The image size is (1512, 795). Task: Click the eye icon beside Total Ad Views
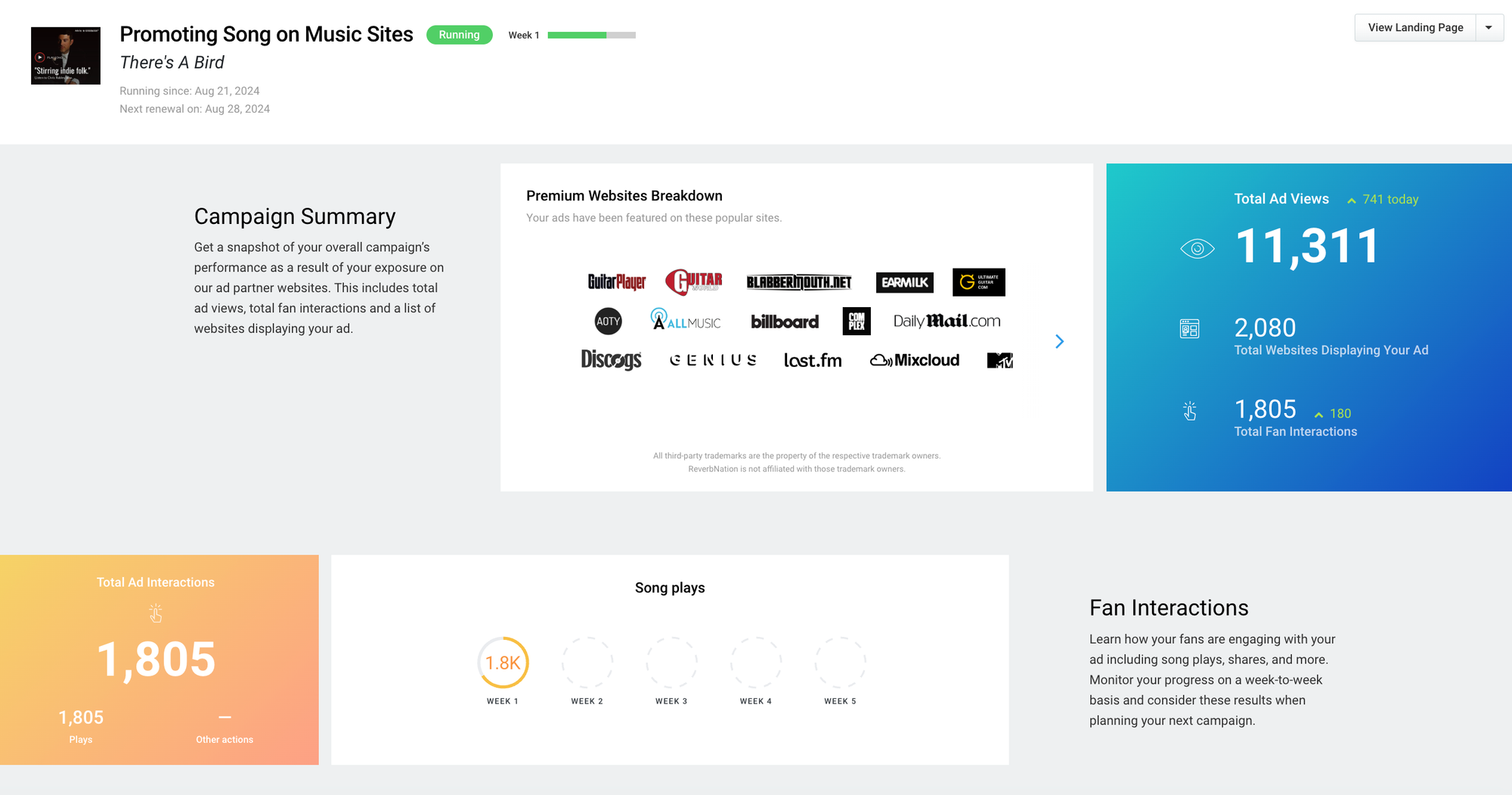(1197, 247)
